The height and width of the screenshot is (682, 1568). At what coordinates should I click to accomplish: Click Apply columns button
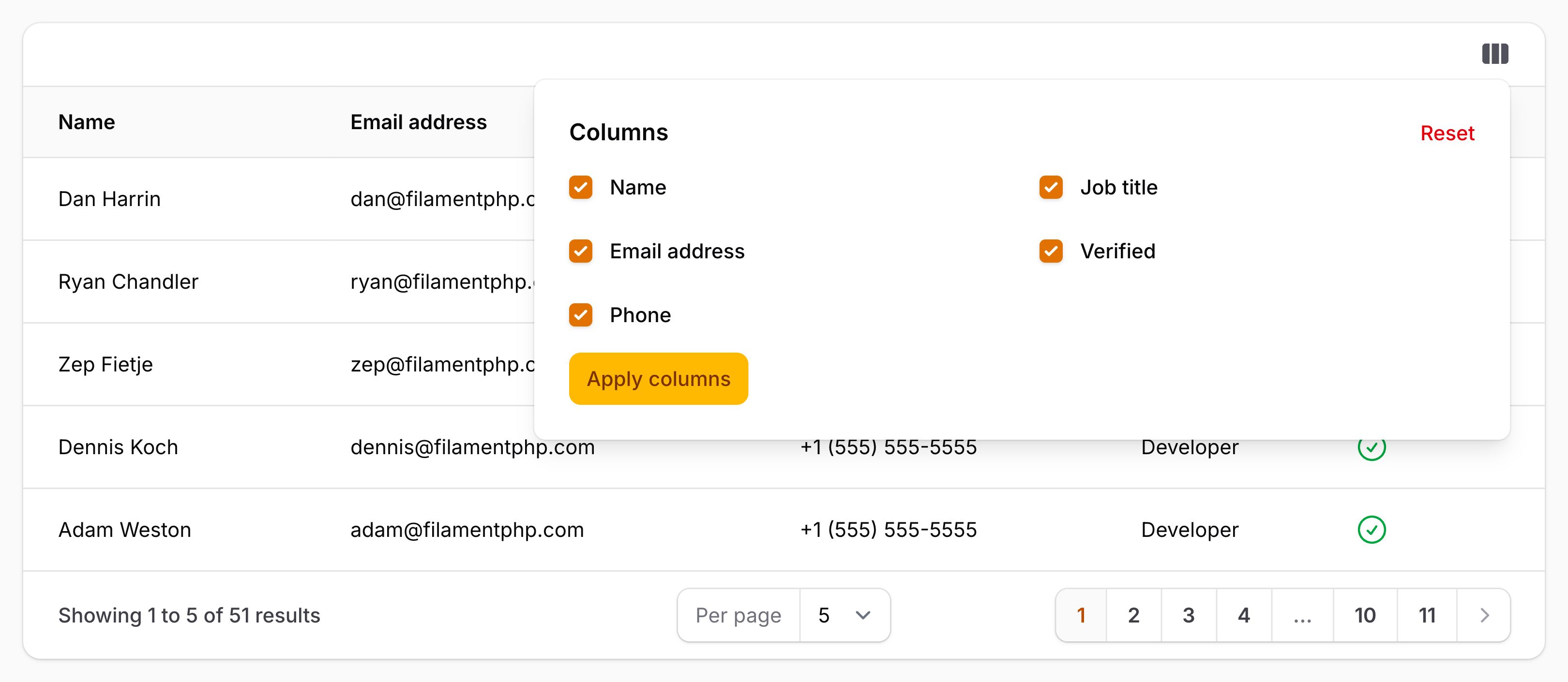click(659, 378)
